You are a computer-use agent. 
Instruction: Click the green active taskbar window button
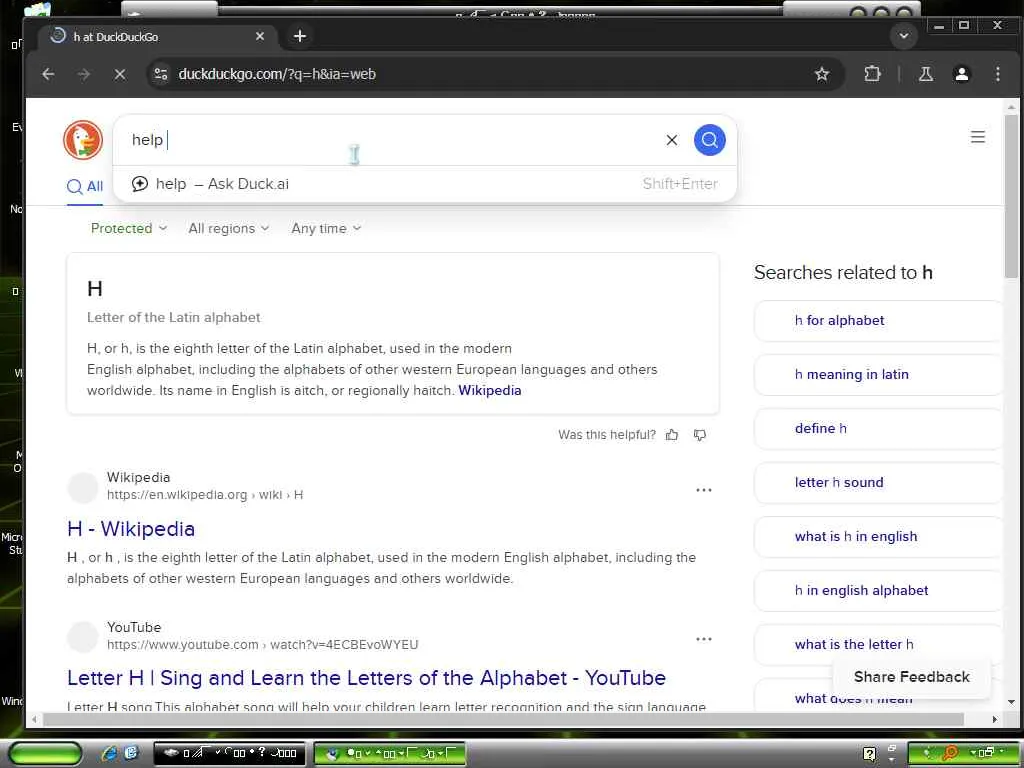[x=390, y=753]
